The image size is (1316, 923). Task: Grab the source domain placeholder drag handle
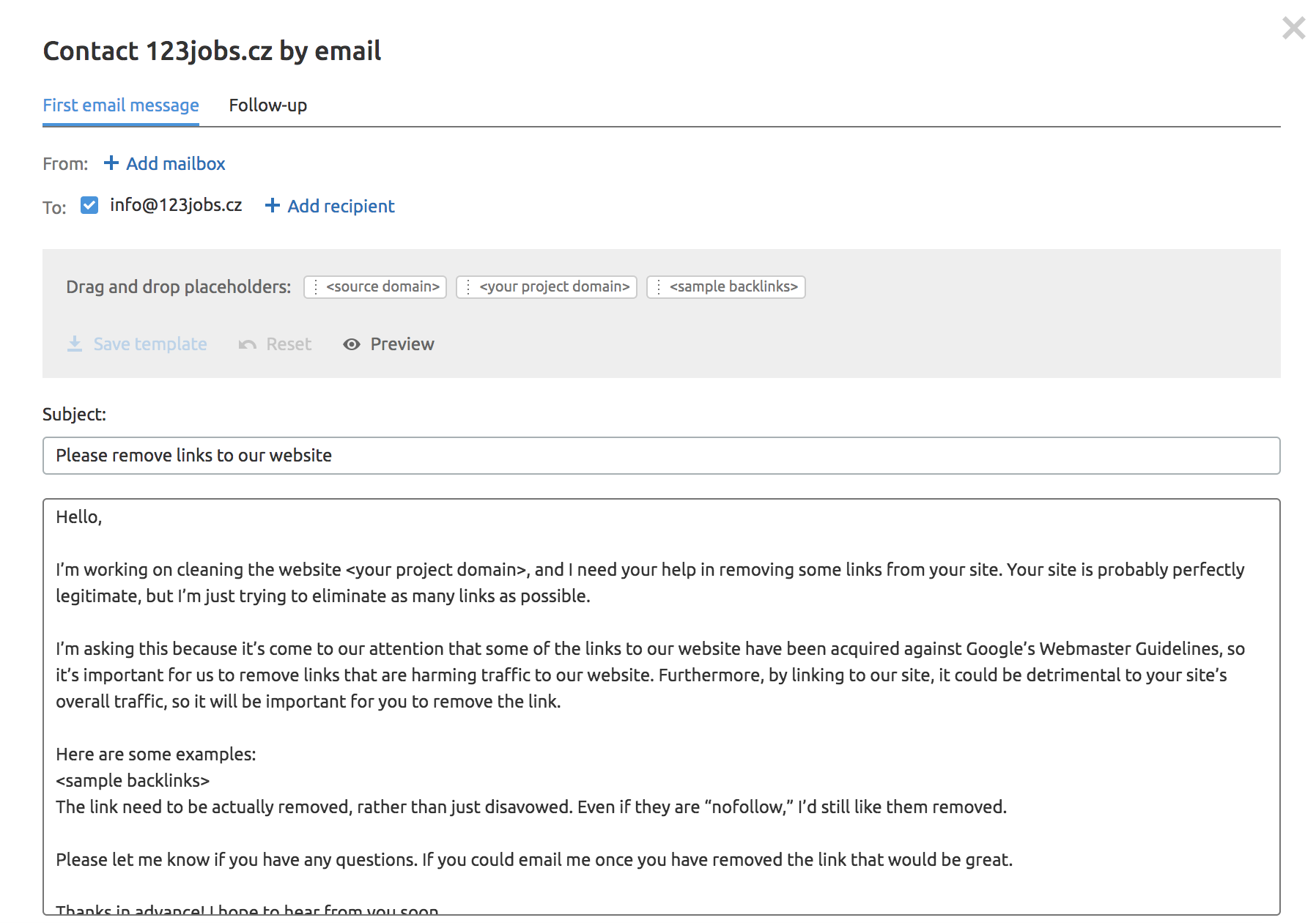(x=316, y=287)
